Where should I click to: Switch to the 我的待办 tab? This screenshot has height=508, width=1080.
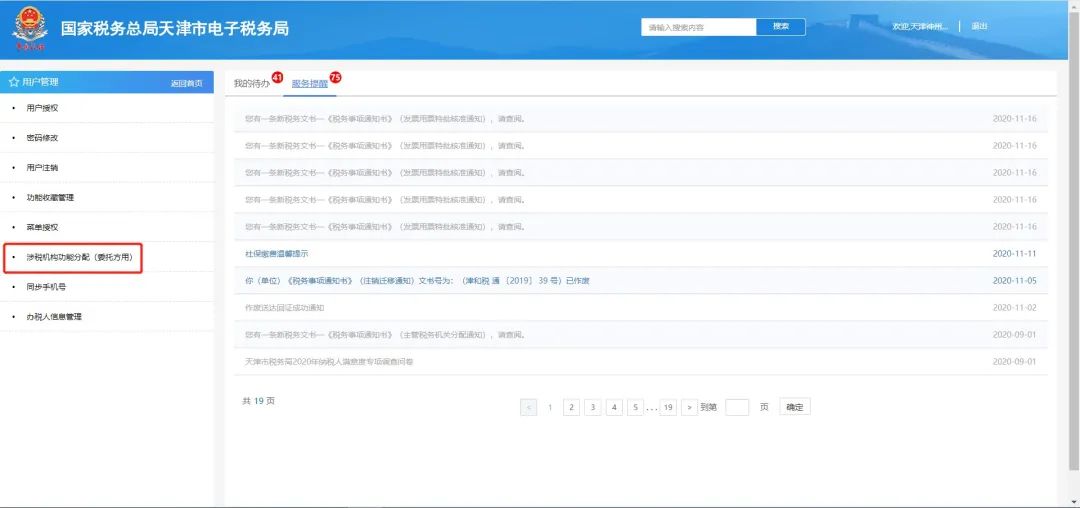coord(251,83)
